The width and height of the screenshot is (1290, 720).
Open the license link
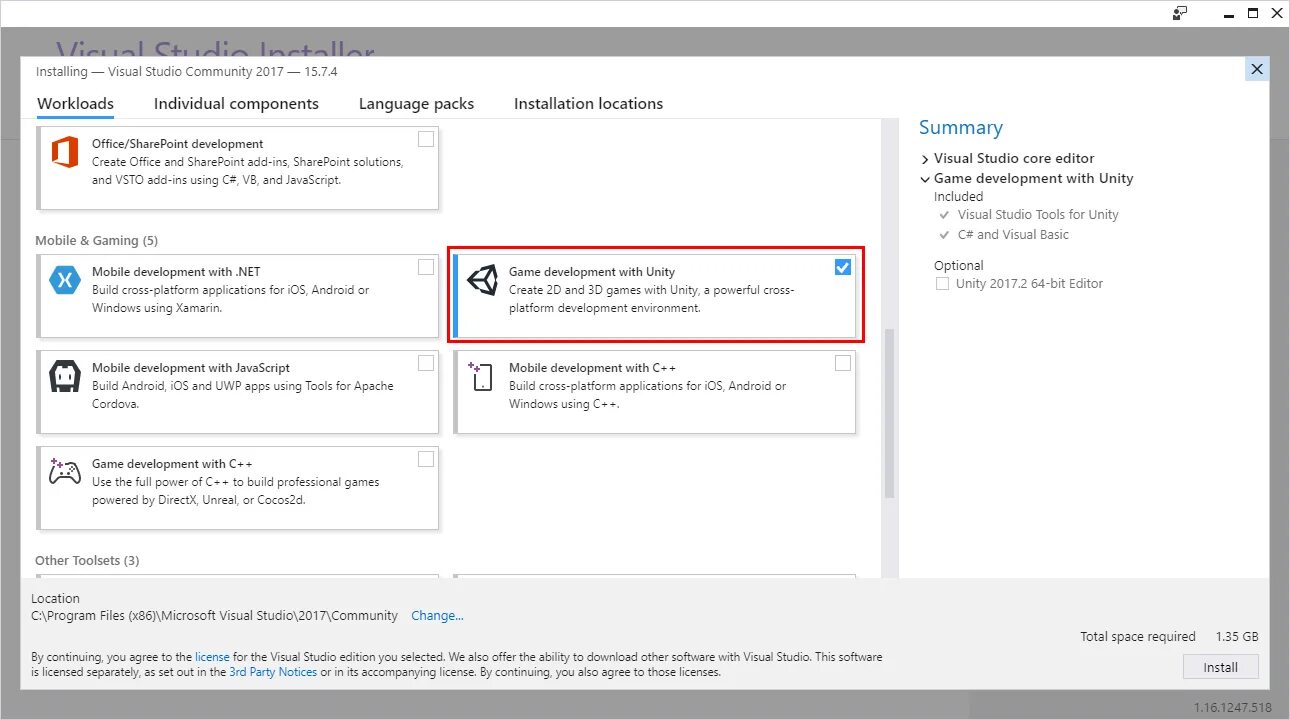click(x=212, y=657)
